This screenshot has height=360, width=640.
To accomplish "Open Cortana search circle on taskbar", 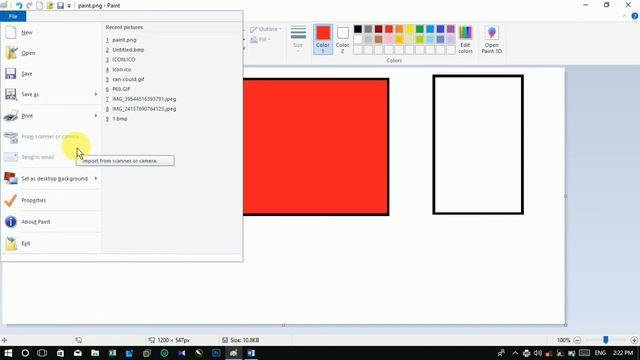I will pos(25,353).
